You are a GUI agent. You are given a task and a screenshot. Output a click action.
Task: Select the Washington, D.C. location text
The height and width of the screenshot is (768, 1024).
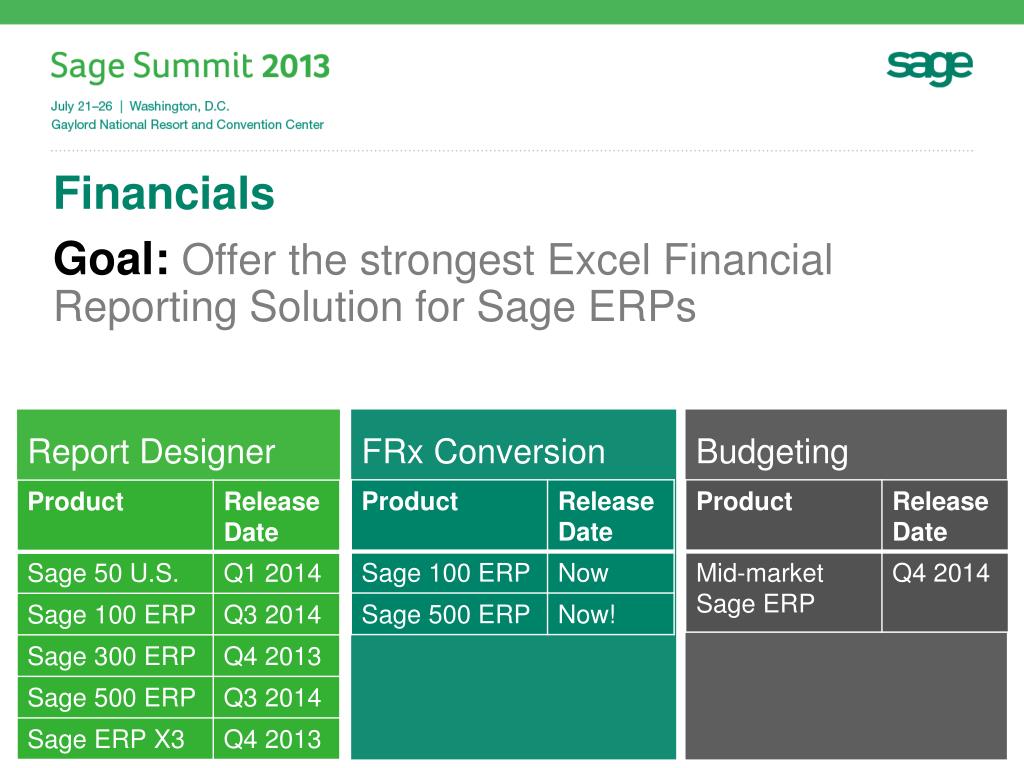pos(179,106)
